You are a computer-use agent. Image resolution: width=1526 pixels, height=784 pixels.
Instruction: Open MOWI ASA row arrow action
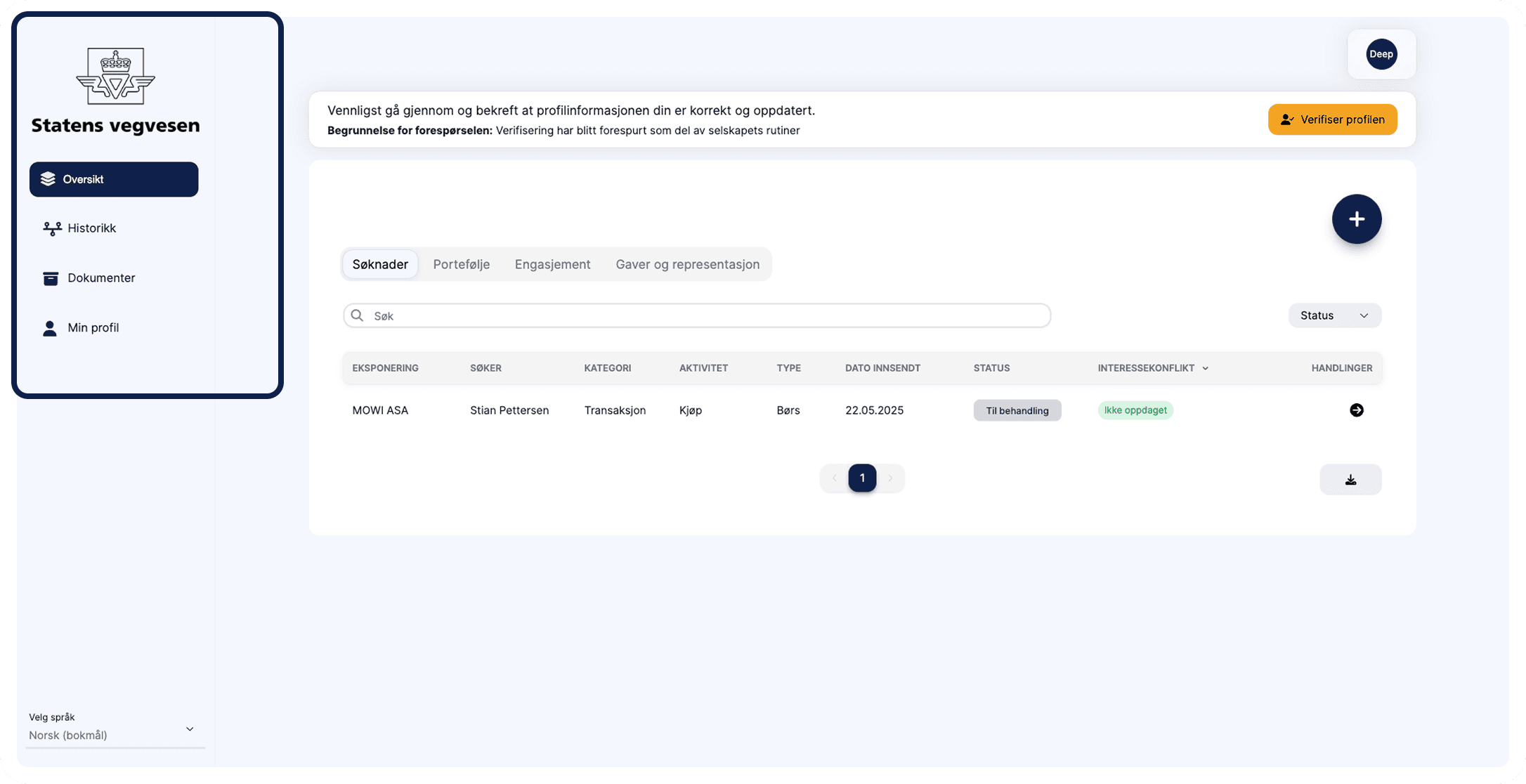pos(1356,410)
